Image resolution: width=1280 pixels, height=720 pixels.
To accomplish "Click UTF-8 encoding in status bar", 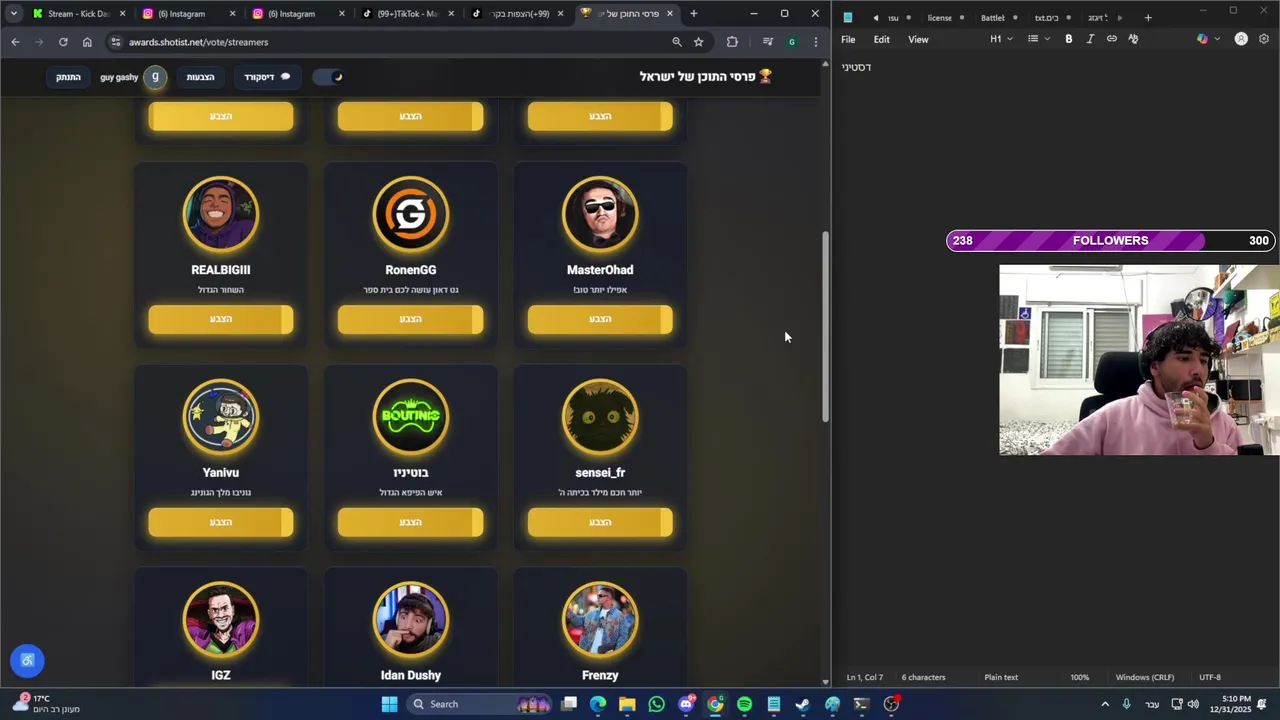I will 1210,677.
